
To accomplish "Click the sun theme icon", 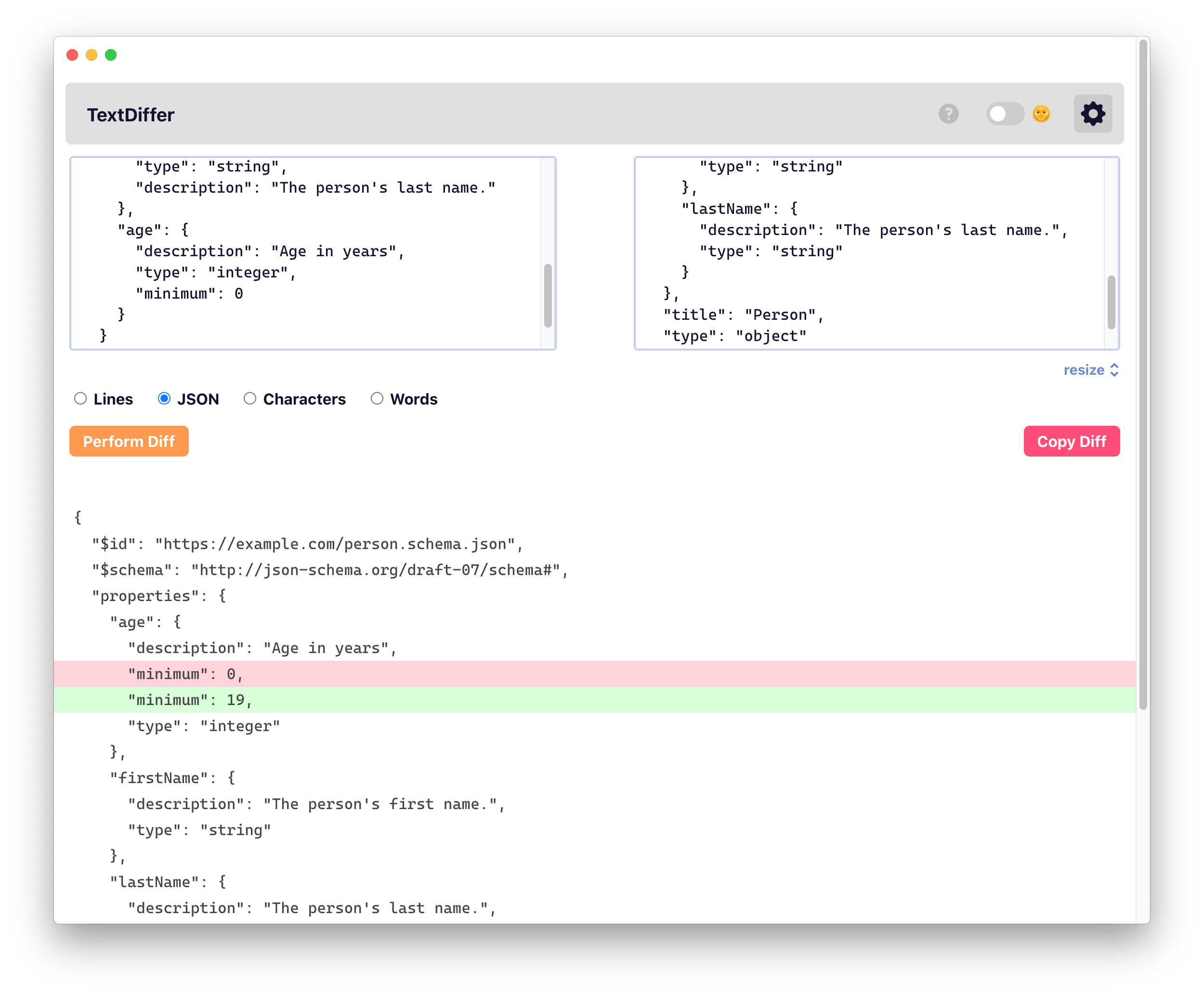I will [1041, 114].
